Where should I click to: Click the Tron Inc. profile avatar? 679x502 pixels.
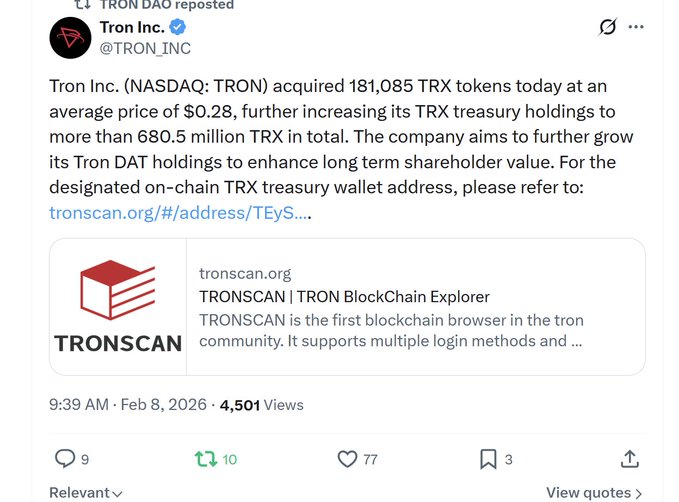(x=70, y=37)
